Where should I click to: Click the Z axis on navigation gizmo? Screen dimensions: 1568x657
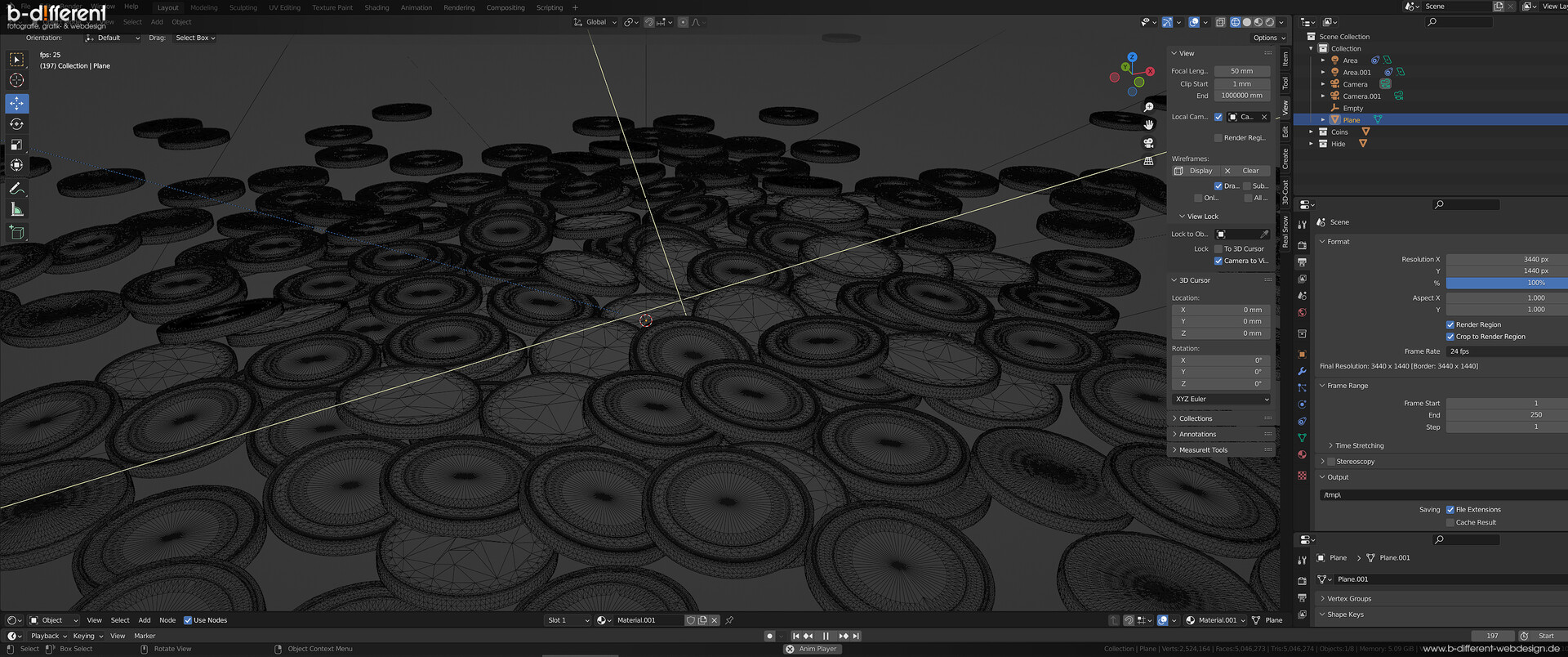1132,57
